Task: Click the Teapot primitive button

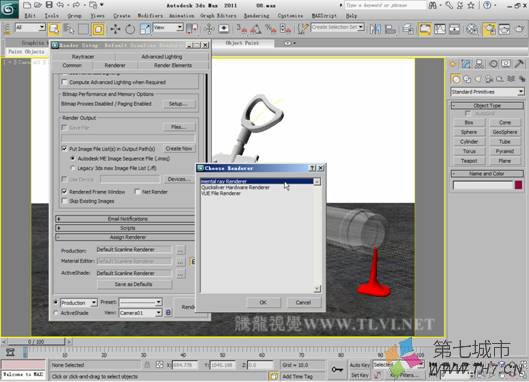Action: tap(469, 161)
